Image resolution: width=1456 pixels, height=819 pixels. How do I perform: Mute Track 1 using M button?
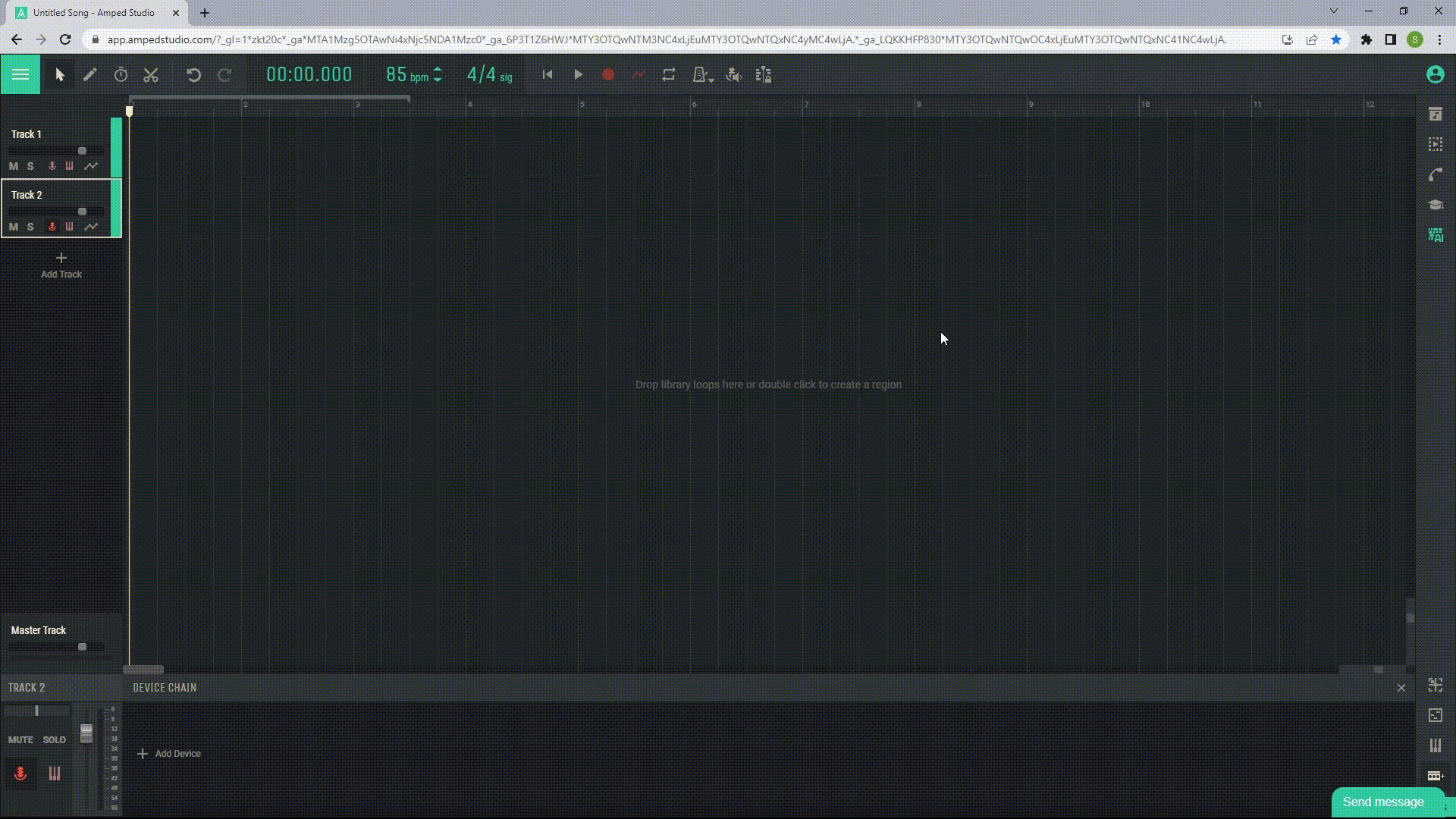click(x=13, y=166)
